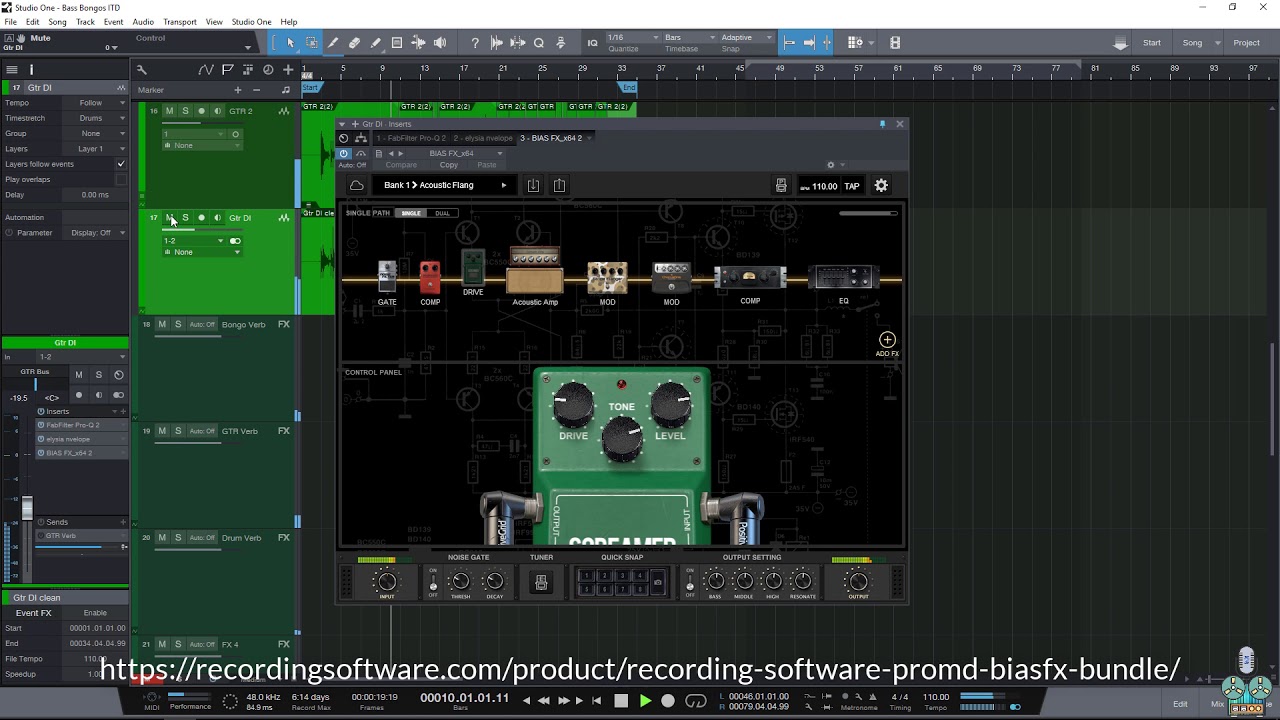Click the question mark help tool
Viewport: 1280px width, 720px height.
coord(475,43)
